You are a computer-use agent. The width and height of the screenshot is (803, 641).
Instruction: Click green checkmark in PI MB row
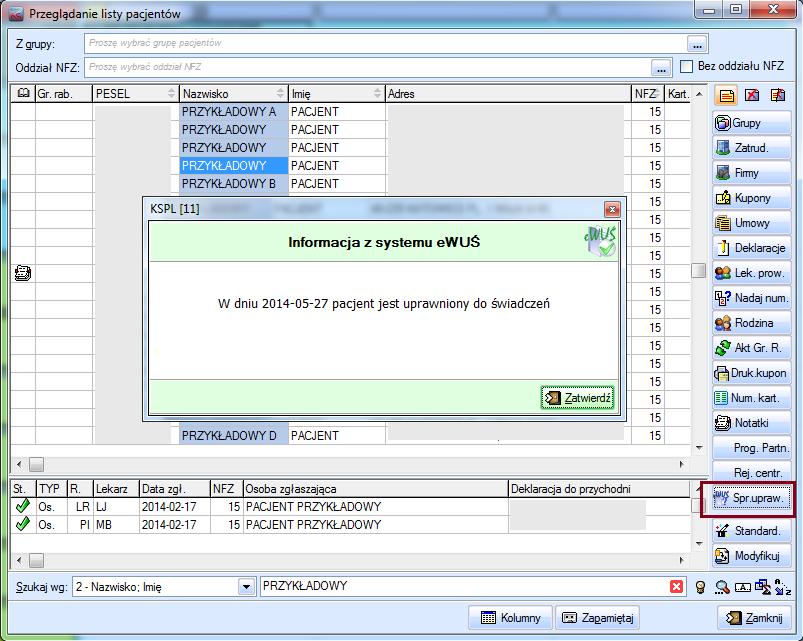coord(22,524)
